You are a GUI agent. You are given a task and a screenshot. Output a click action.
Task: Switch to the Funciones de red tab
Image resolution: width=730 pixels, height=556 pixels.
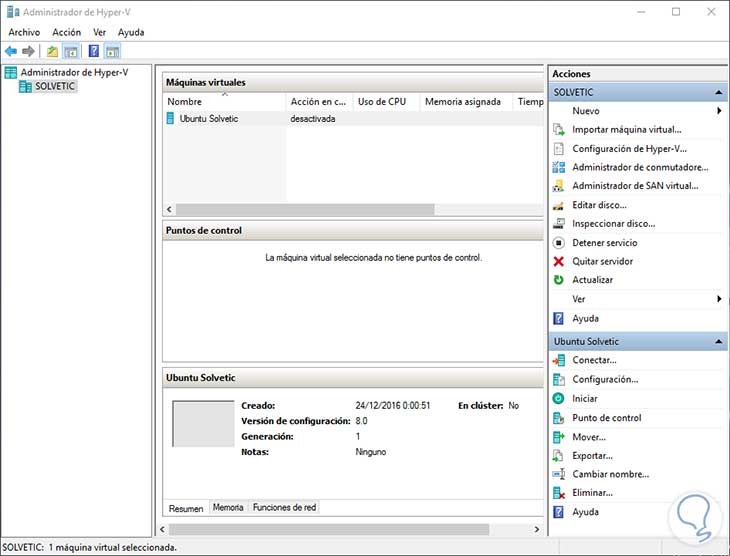pyautogui.click(x=284, y=508)
